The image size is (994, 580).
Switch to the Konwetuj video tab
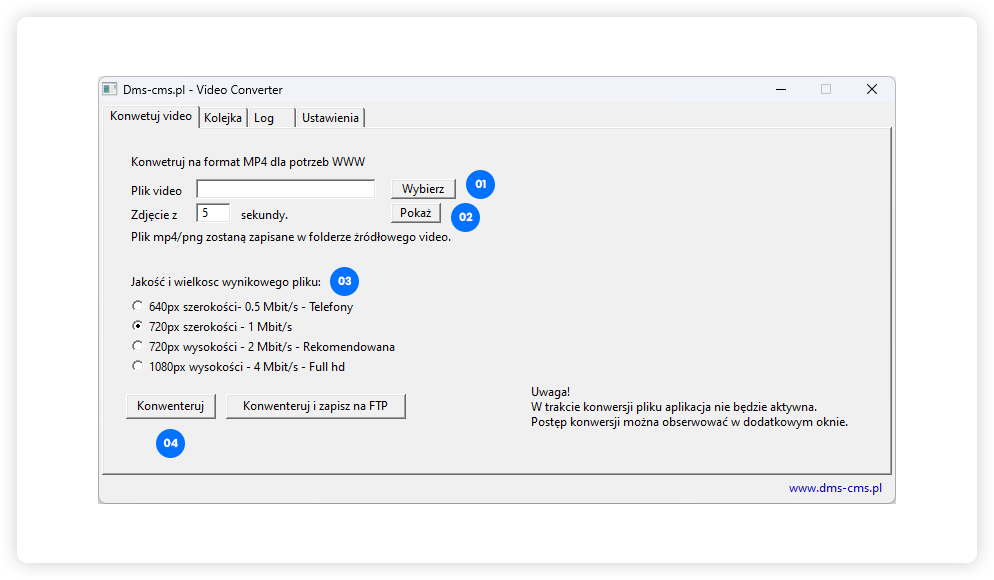pos(150,116)
